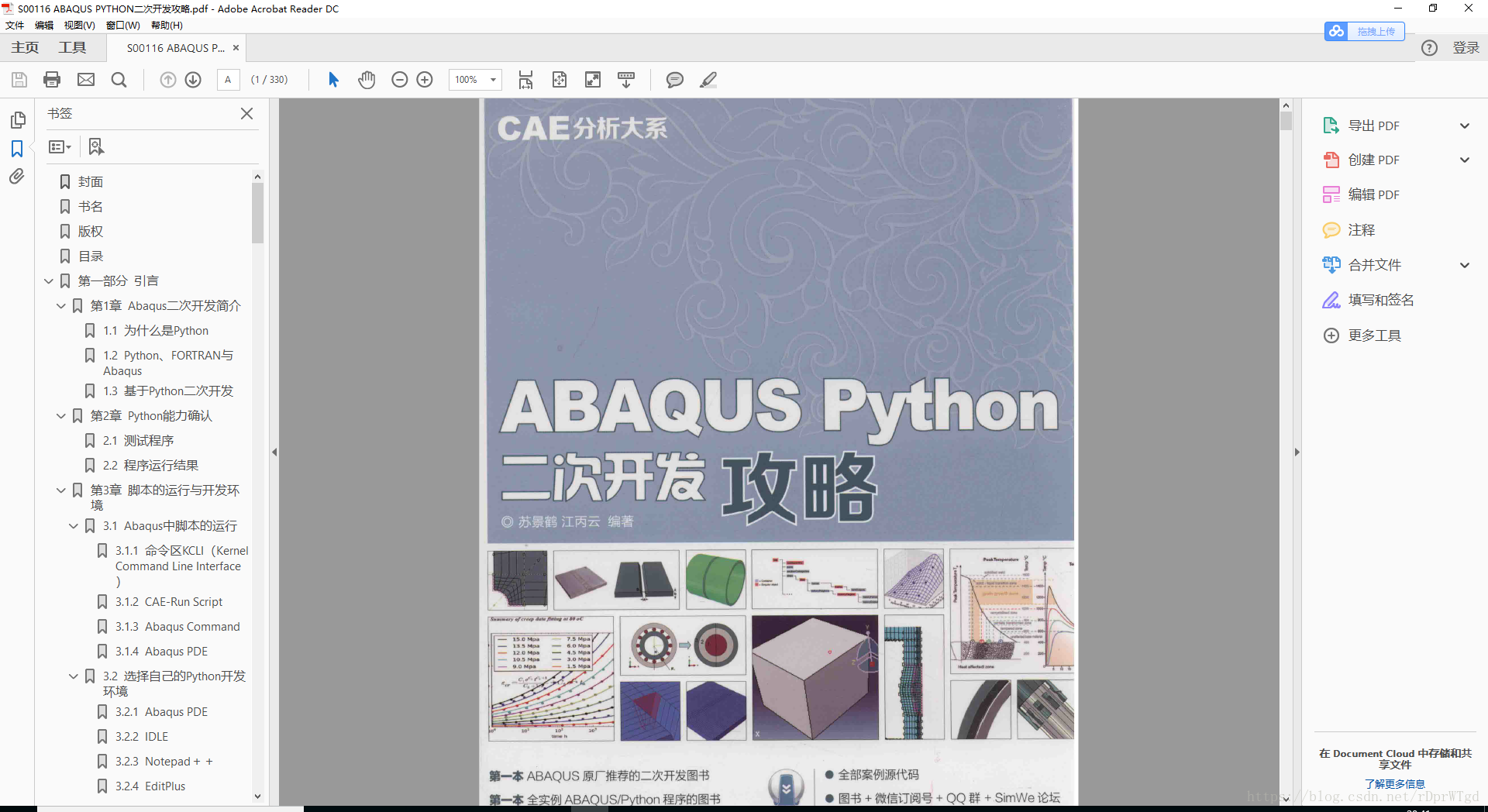1488x812 pixels.
Task: Zoom in with the plus button
Action: coord(425,80)
